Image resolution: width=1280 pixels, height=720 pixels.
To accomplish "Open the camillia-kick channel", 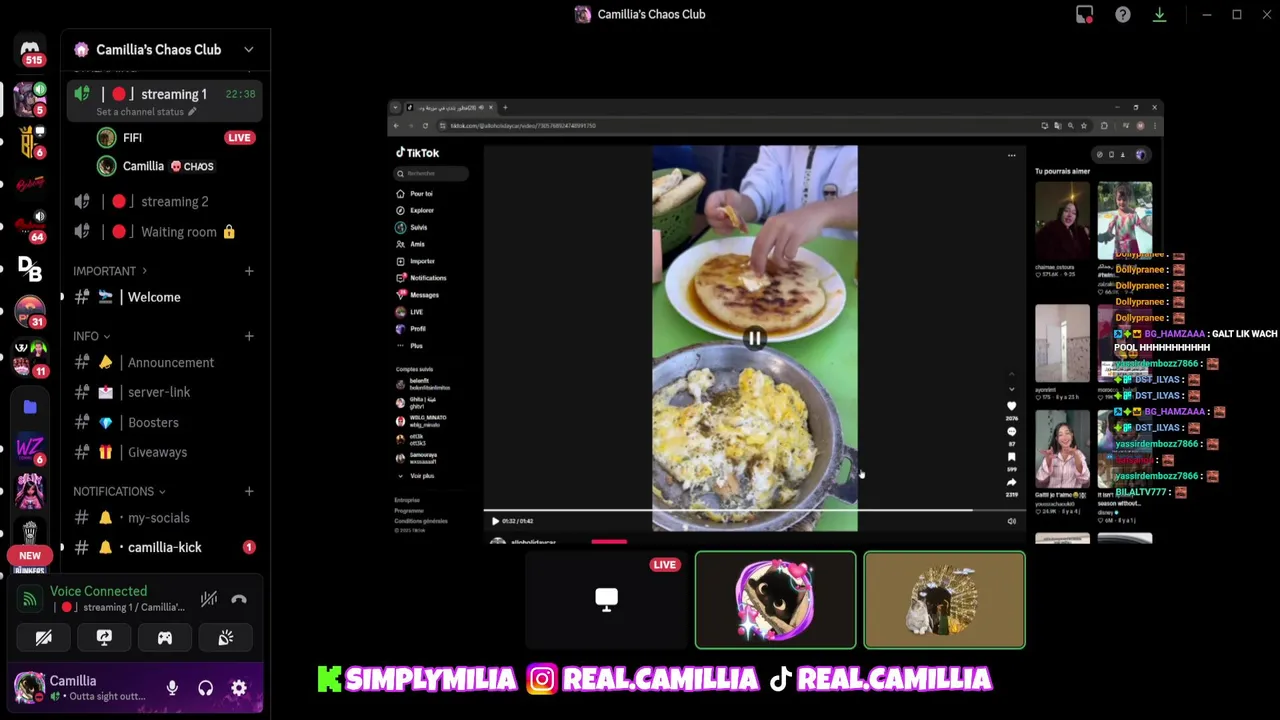I will [164, 547].
